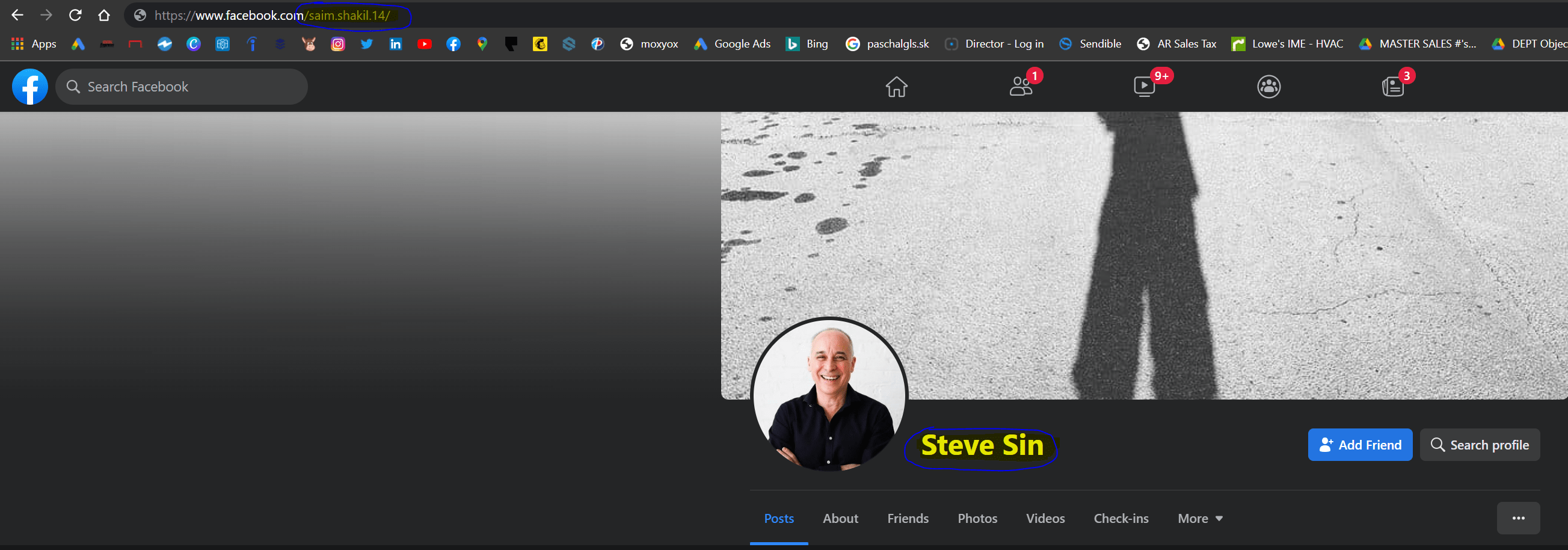Switch to the About tab

click(840, 518)
